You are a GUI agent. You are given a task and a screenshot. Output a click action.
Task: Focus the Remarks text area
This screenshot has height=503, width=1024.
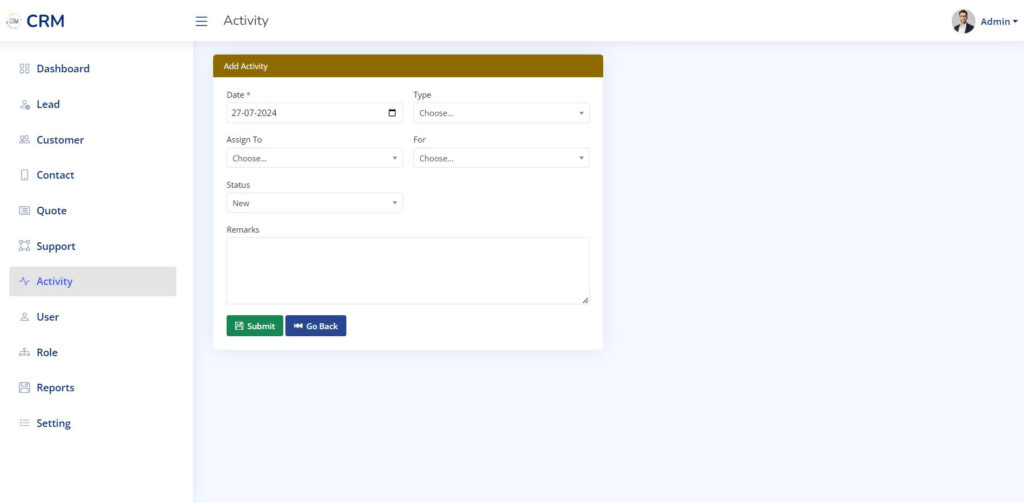click(x=408, y=271)
